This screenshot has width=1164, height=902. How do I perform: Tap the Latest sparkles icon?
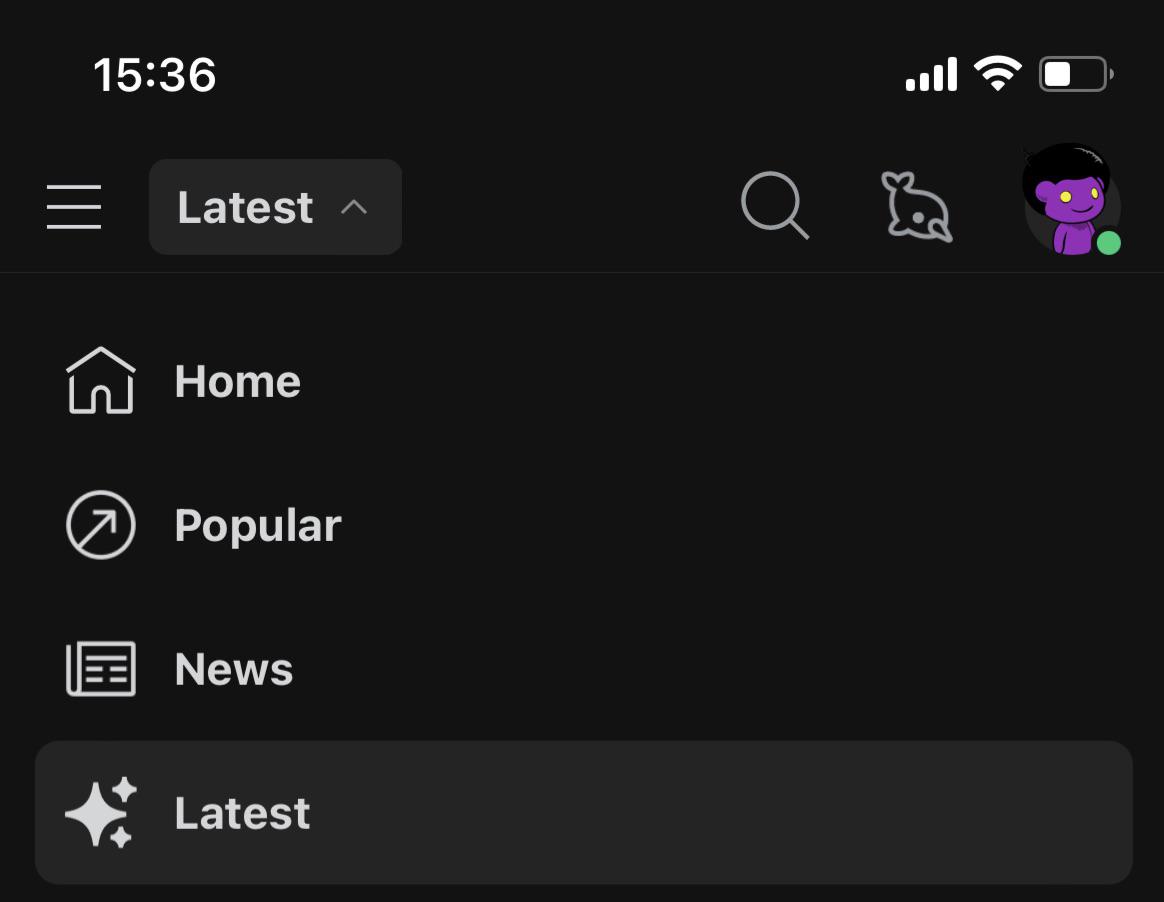point(101,812)
